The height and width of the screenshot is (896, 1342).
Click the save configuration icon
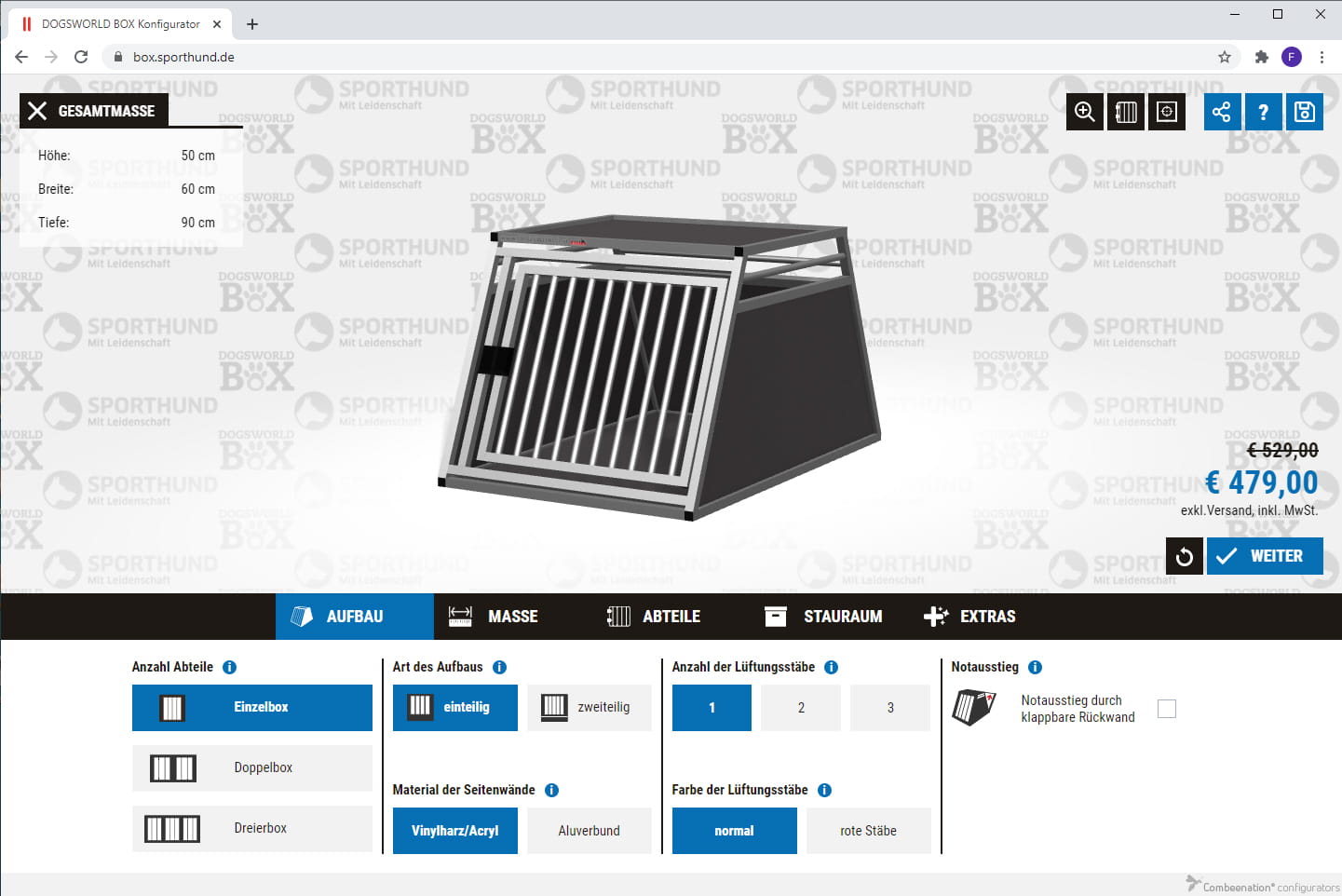1304,112
